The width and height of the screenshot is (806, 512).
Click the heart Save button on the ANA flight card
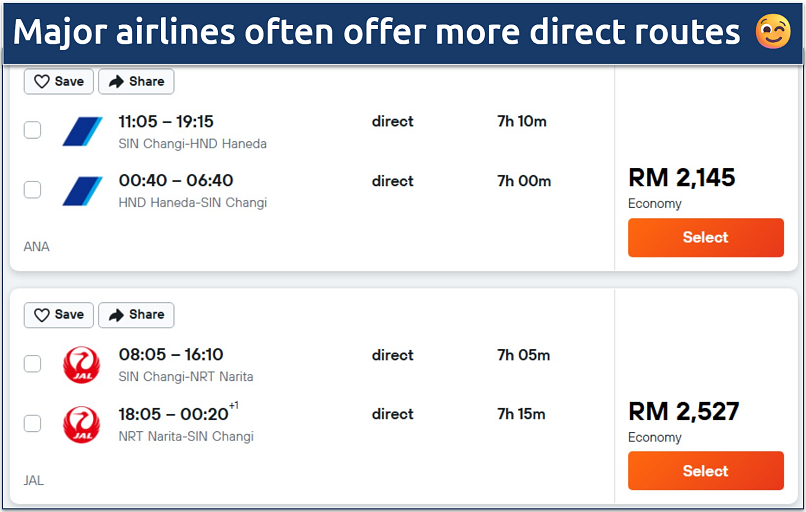pyautogui.click(x=59, y=82)
